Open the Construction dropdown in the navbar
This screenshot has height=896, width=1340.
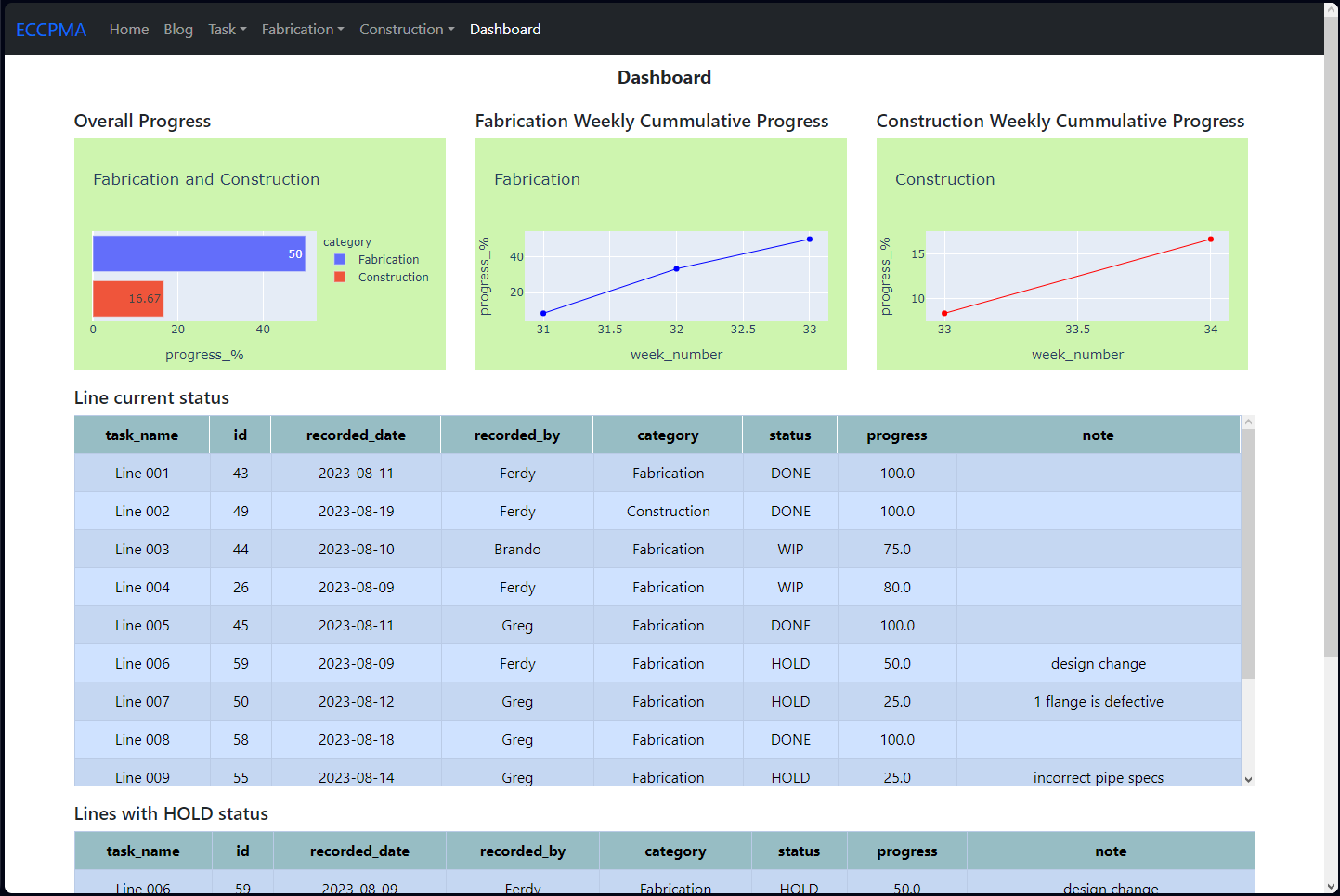(407, 29)
